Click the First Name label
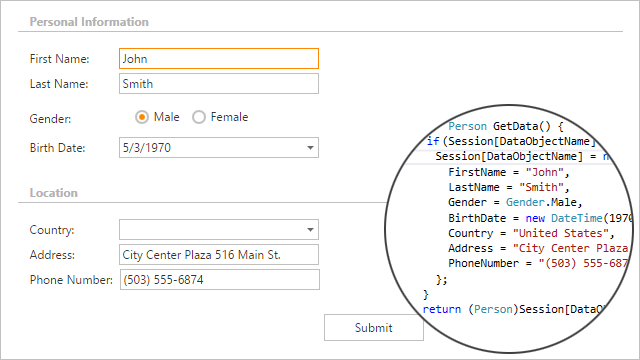This screenshot has height=360, width=640. (x=60, y=59)
